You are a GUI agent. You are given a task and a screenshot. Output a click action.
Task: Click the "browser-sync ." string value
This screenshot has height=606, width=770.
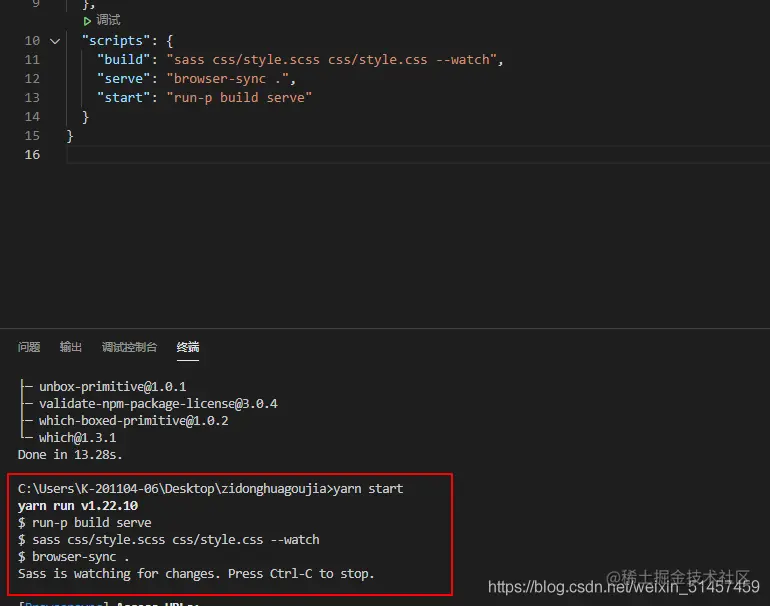click(227, 79)
